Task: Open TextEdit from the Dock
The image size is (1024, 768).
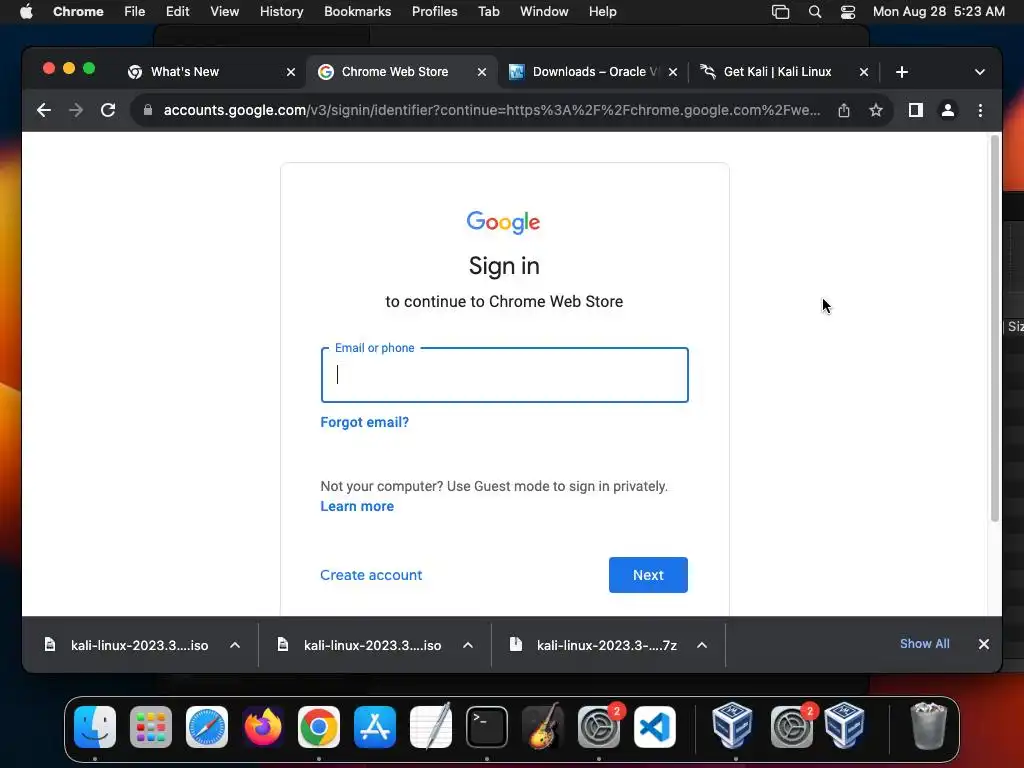Action: coord(431,727)
